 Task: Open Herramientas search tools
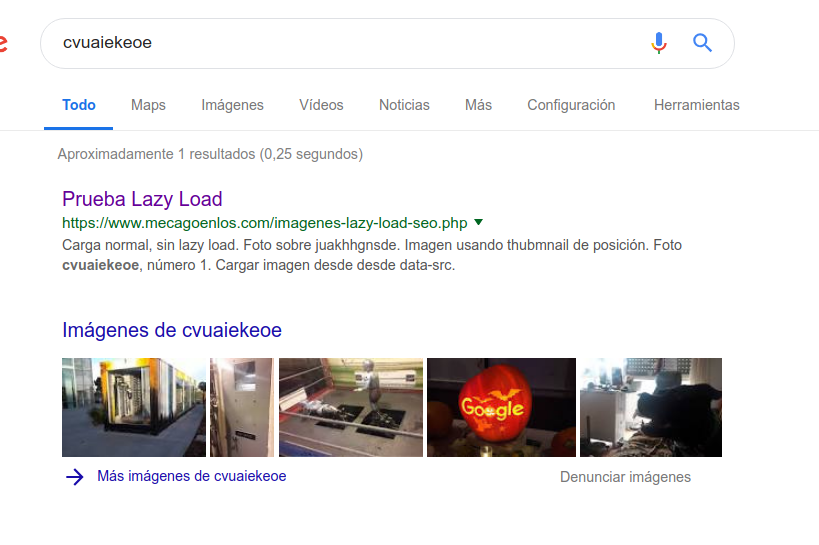point(697,105)
